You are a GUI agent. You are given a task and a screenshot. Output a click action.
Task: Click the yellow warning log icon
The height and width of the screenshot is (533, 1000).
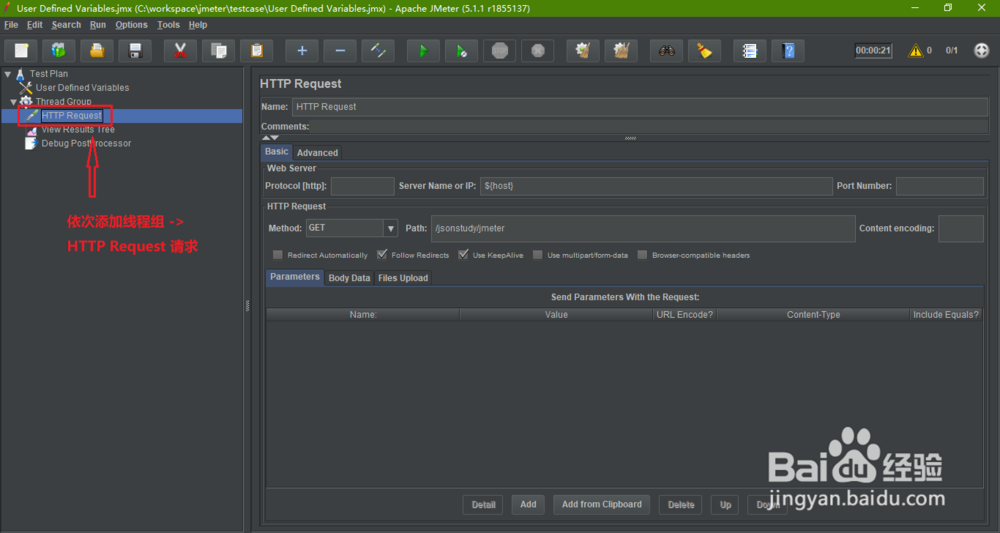[x=916, y=50]
